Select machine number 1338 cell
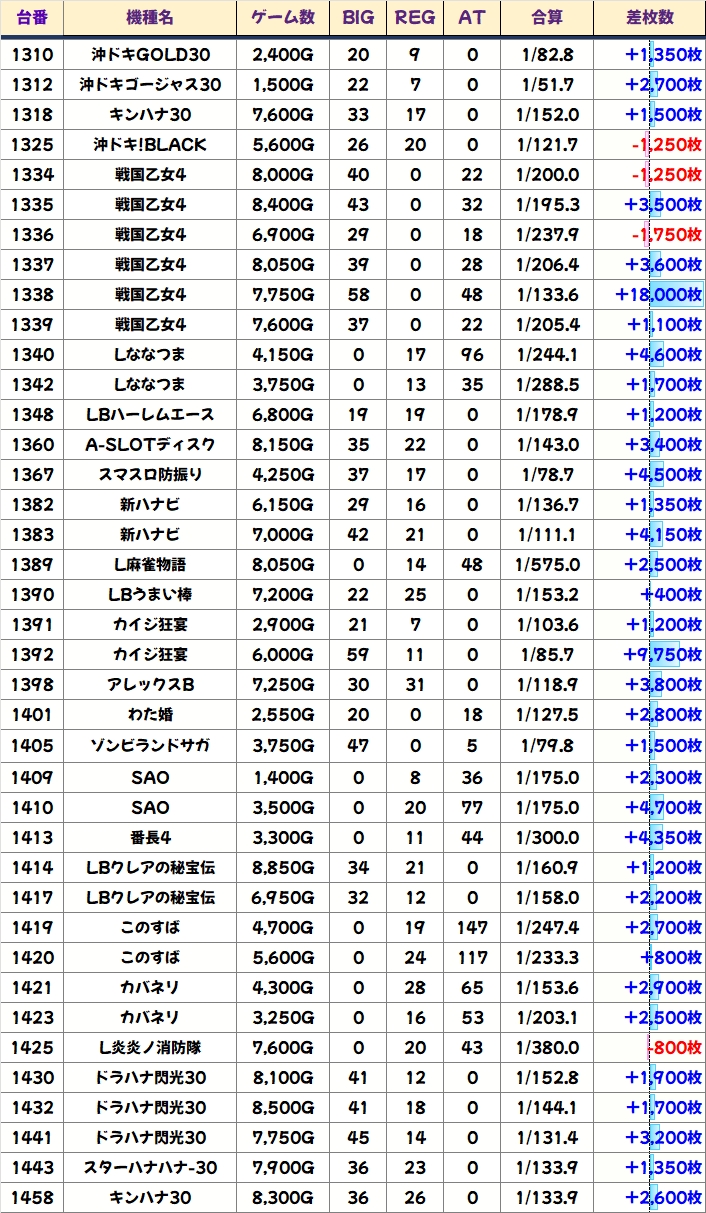This screenshot has height=1213, width=706. coord(32,295)
